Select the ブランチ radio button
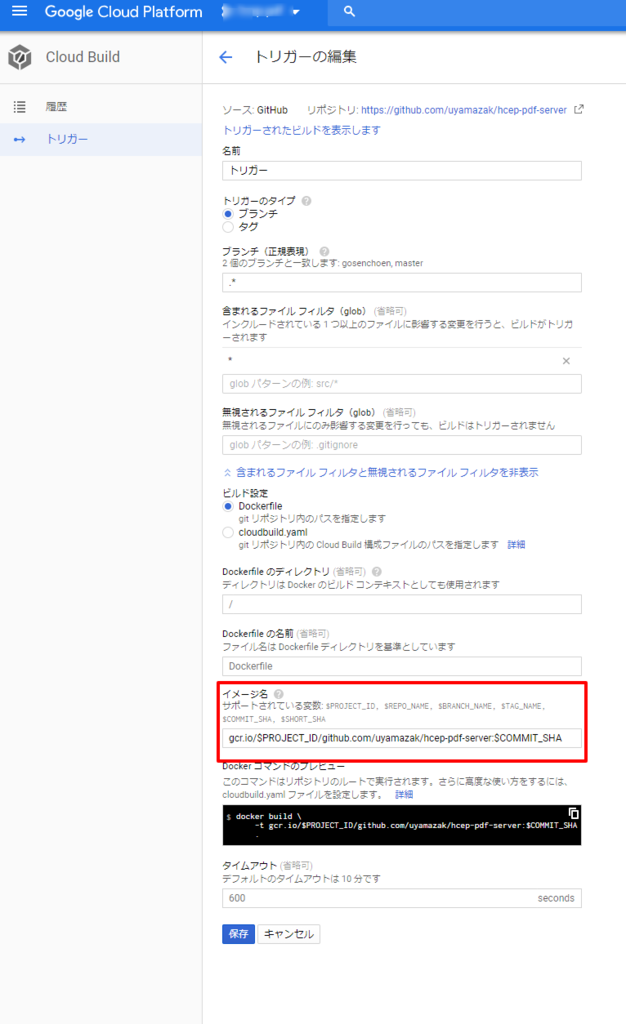 [228, 214]
